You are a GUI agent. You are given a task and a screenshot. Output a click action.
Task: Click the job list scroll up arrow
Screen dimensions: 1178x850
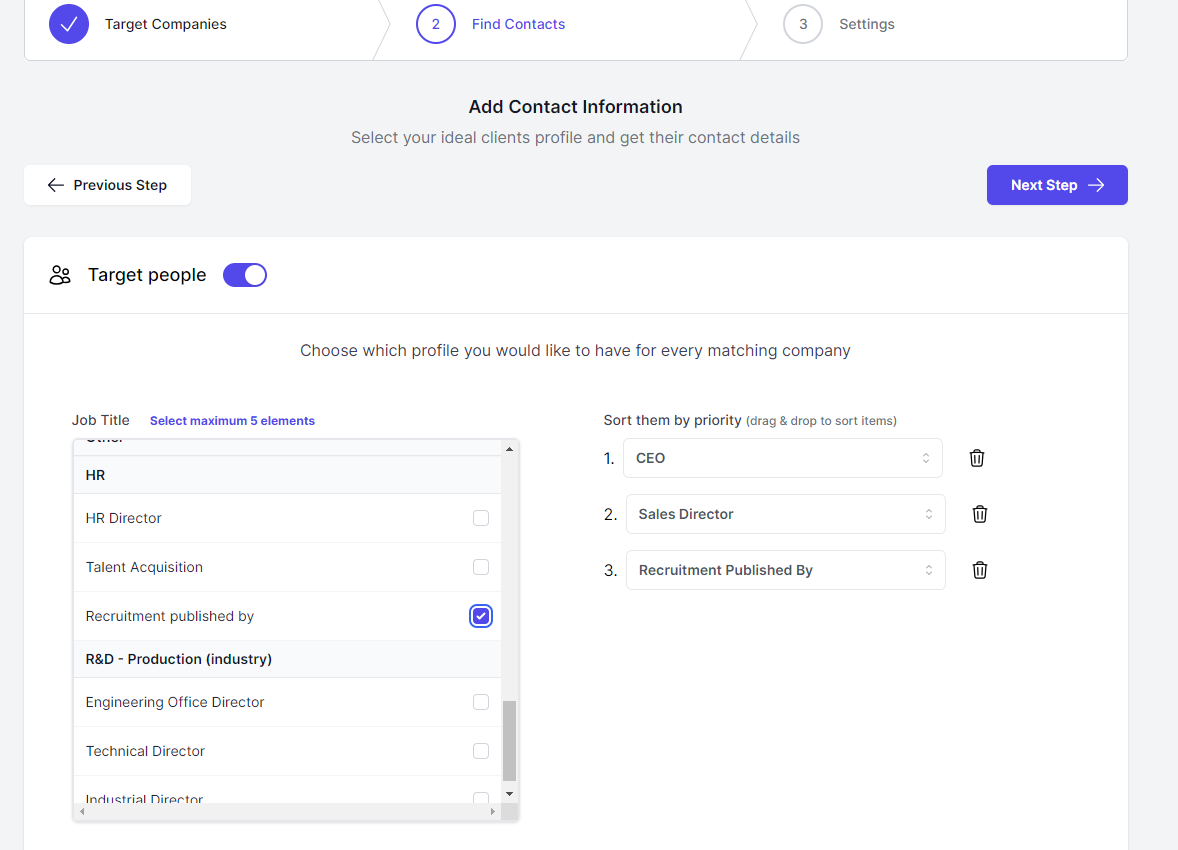(509, 449)
